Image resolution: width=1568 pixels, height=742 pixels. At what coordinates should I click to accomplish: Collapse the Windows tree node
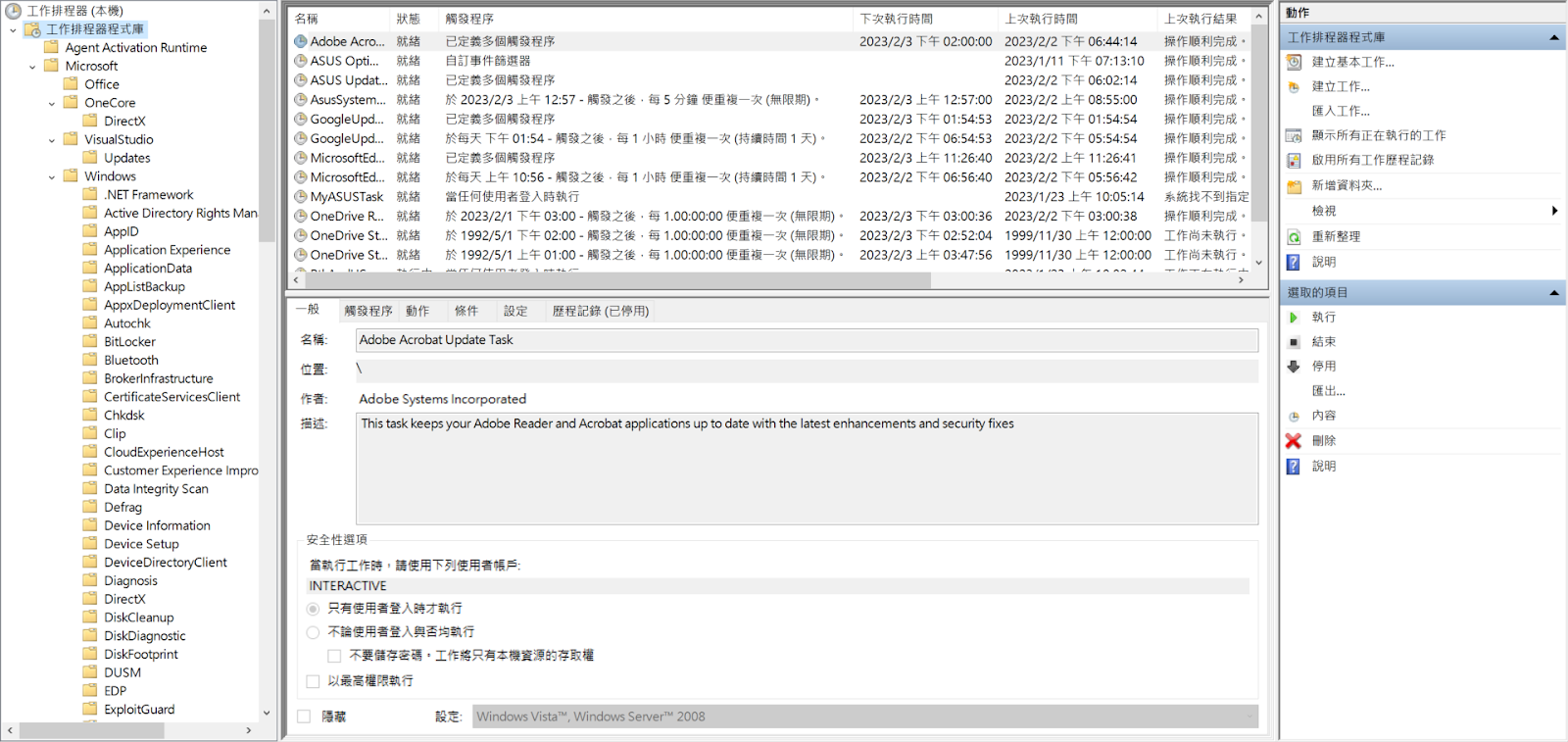tap(52, 177)
